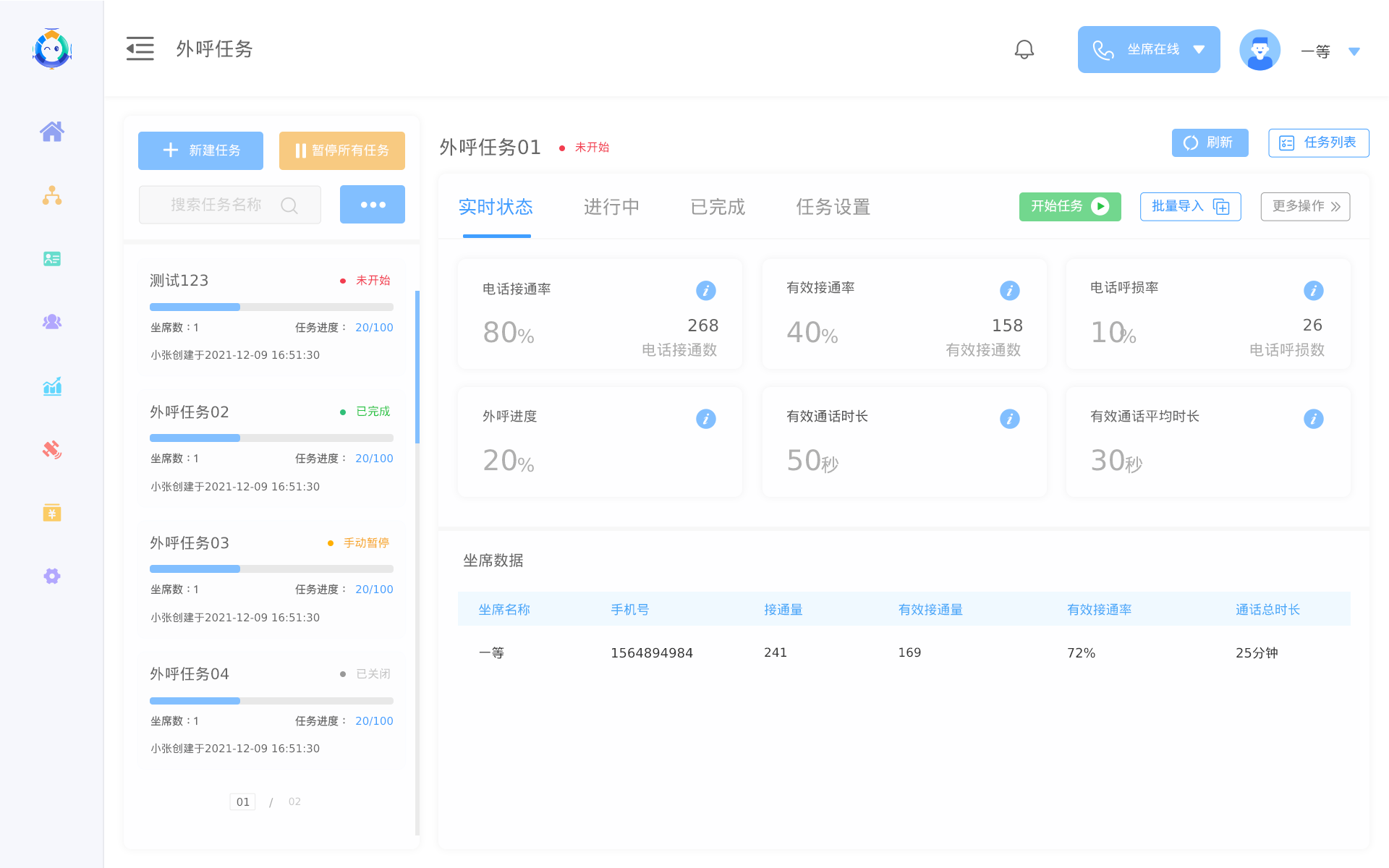Screen dimensions: 1389x868
Task: Click the info icon for 有效通话时长
Action: click(x=1010, y=419)
